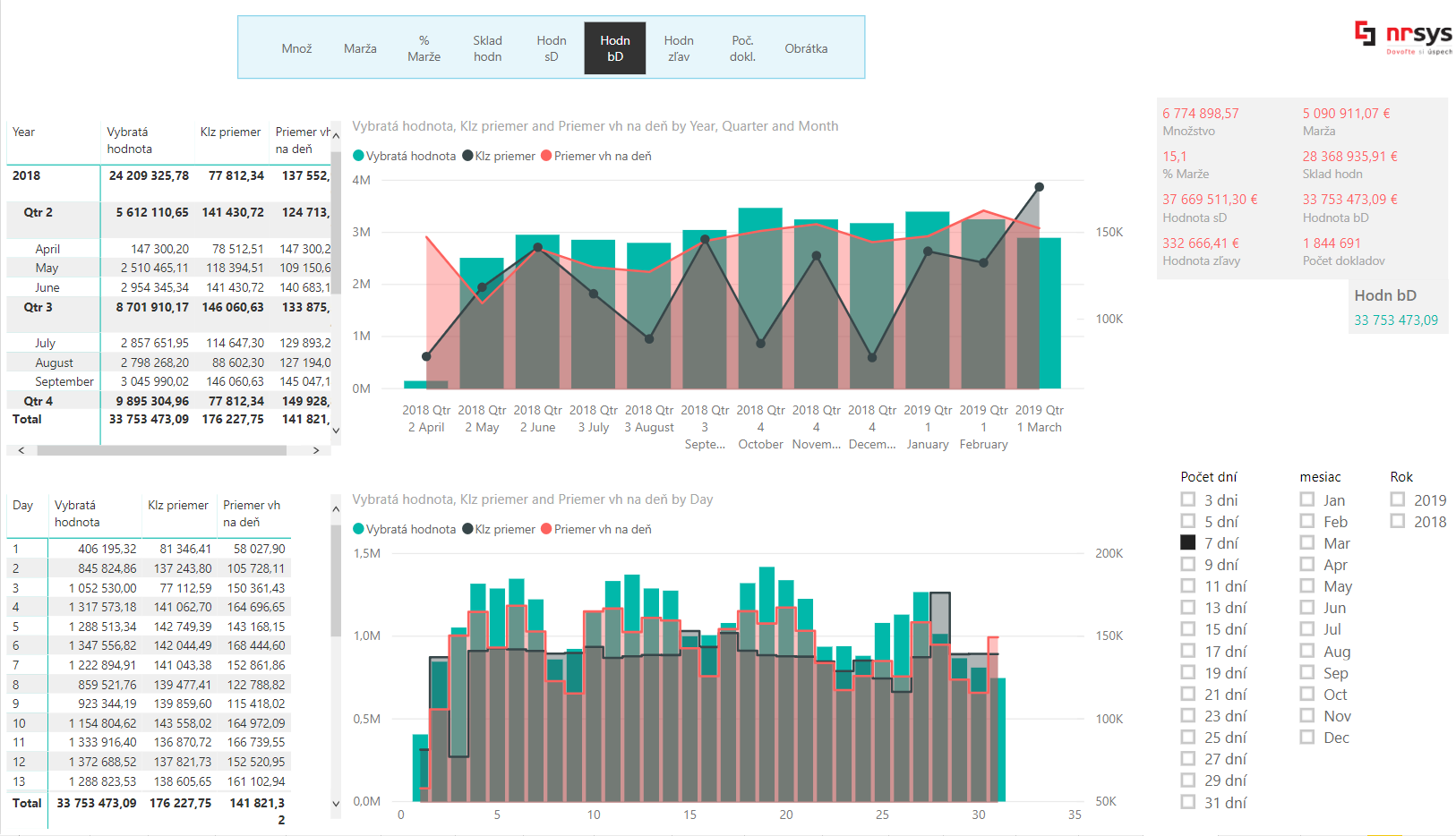This screenshot has height=836, width=1456.
Task: Click the right arrow on the table's horizontal scrollbar
Action: tap(315, 450)
